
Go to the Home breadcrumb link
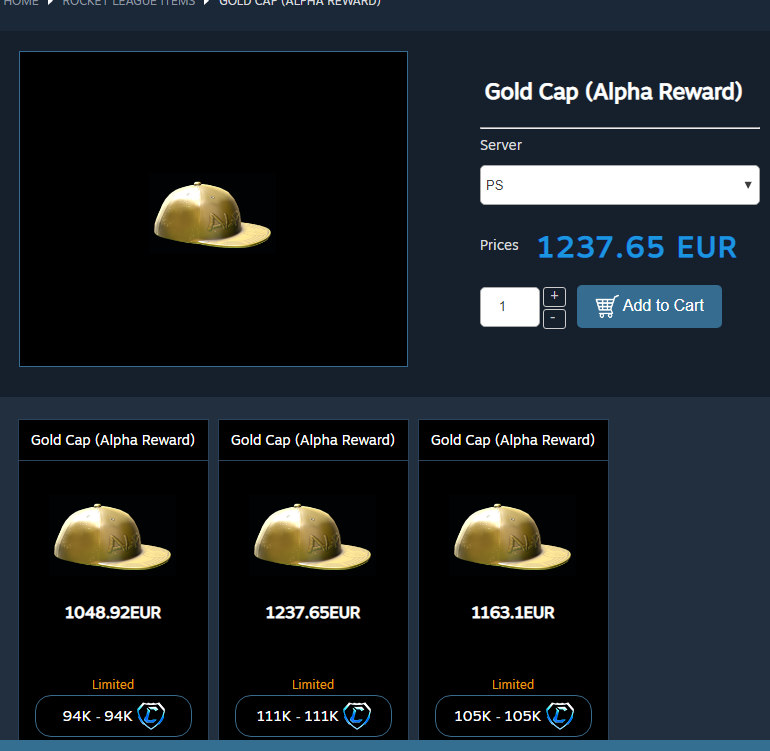coord(21,3)
